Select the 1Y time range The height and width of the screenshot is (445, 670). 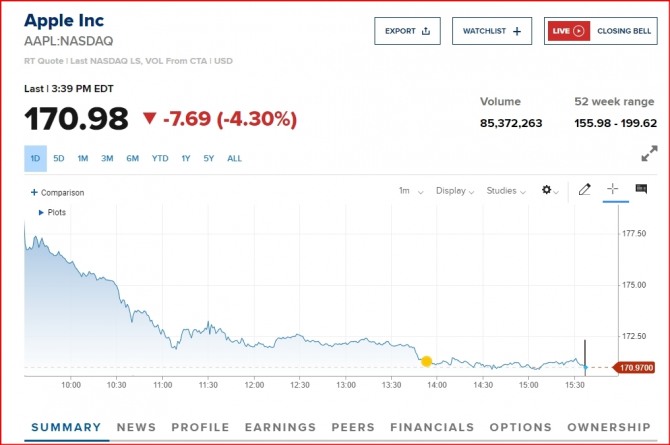(x=186, y=158)
